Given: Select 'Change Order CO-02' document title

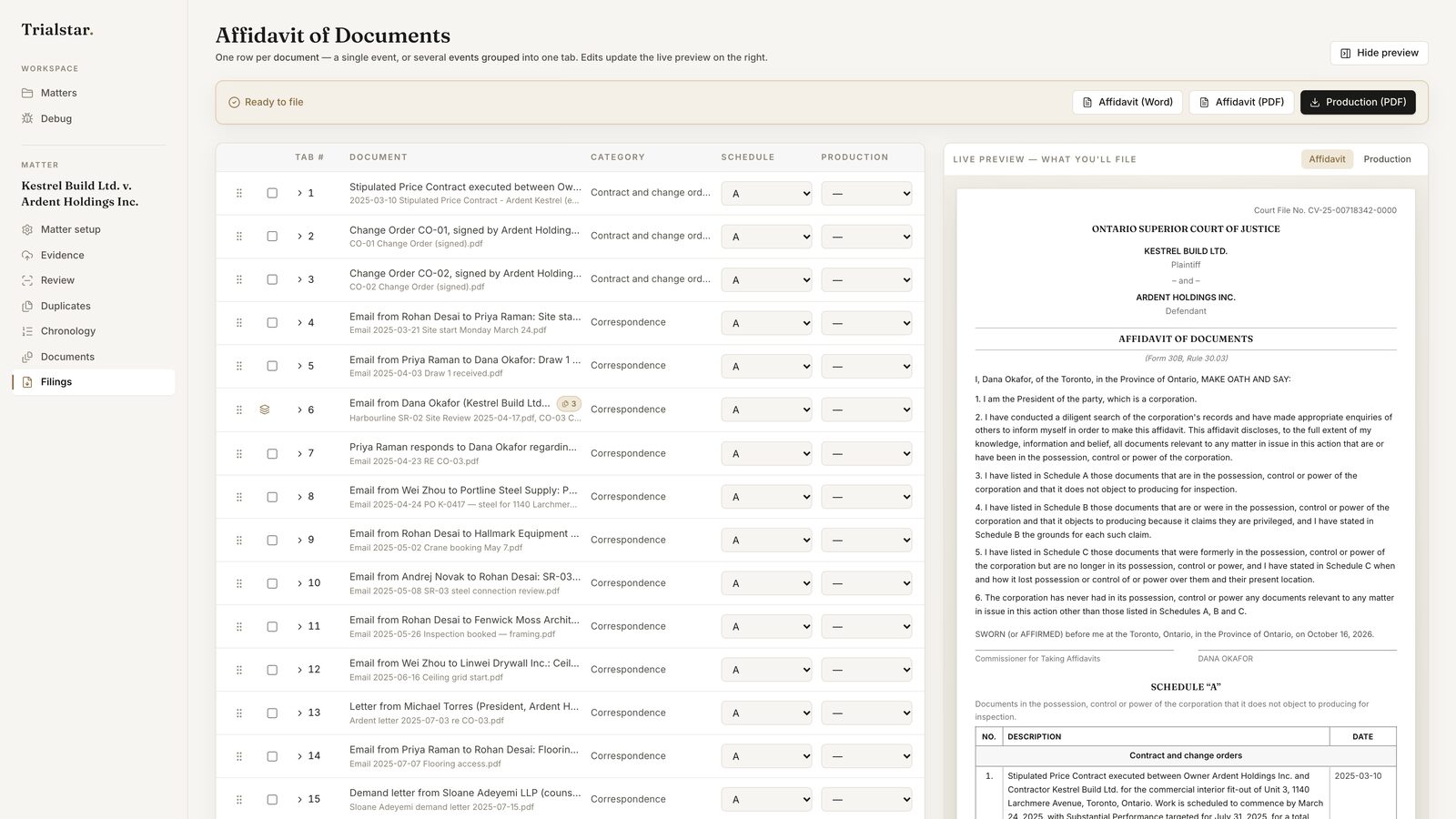Looking at the screenshot, I should [465, 273].
